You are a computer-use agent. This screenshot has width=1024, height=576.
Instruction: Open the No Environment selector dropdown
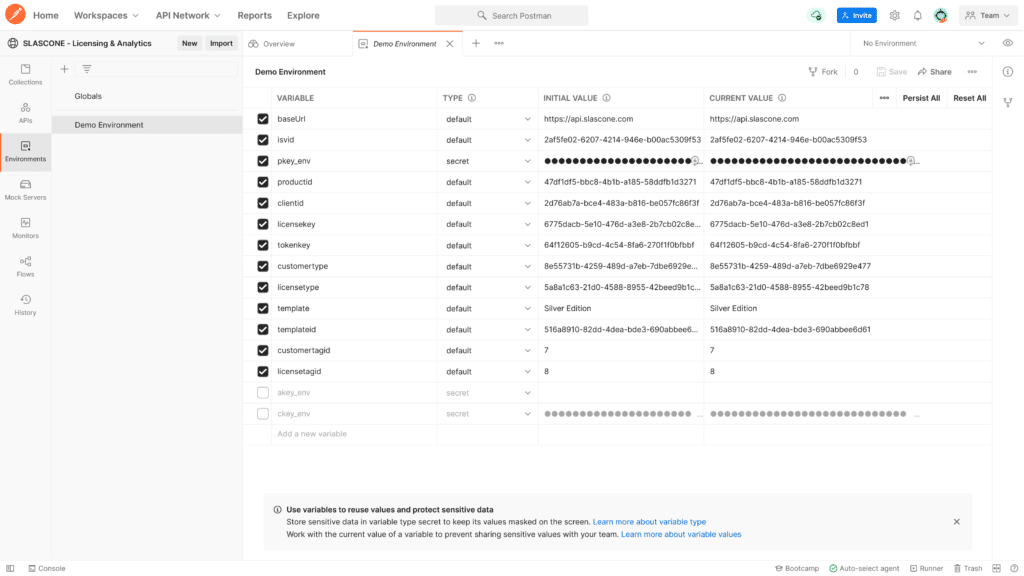pos(923,43)
